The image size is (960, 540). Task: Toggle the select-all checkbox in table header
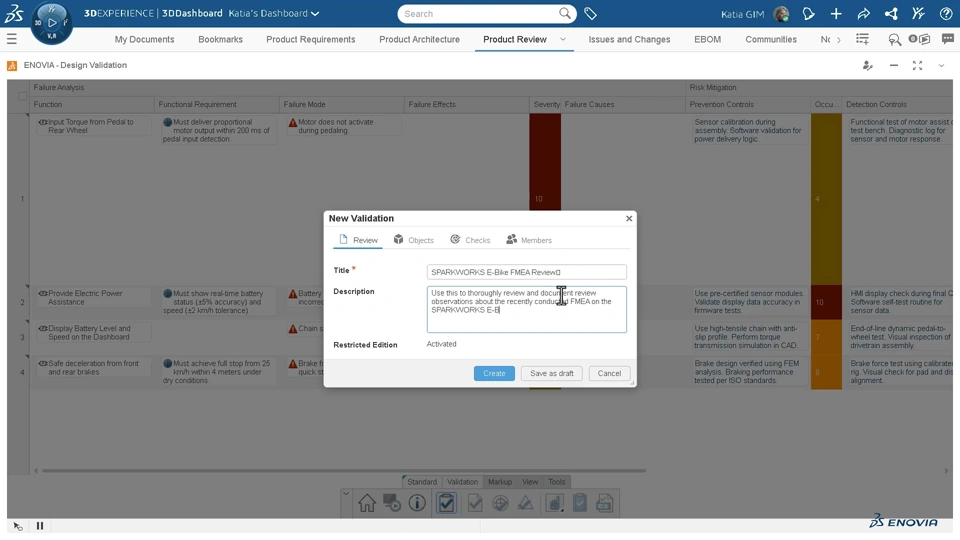click(22, 96)
